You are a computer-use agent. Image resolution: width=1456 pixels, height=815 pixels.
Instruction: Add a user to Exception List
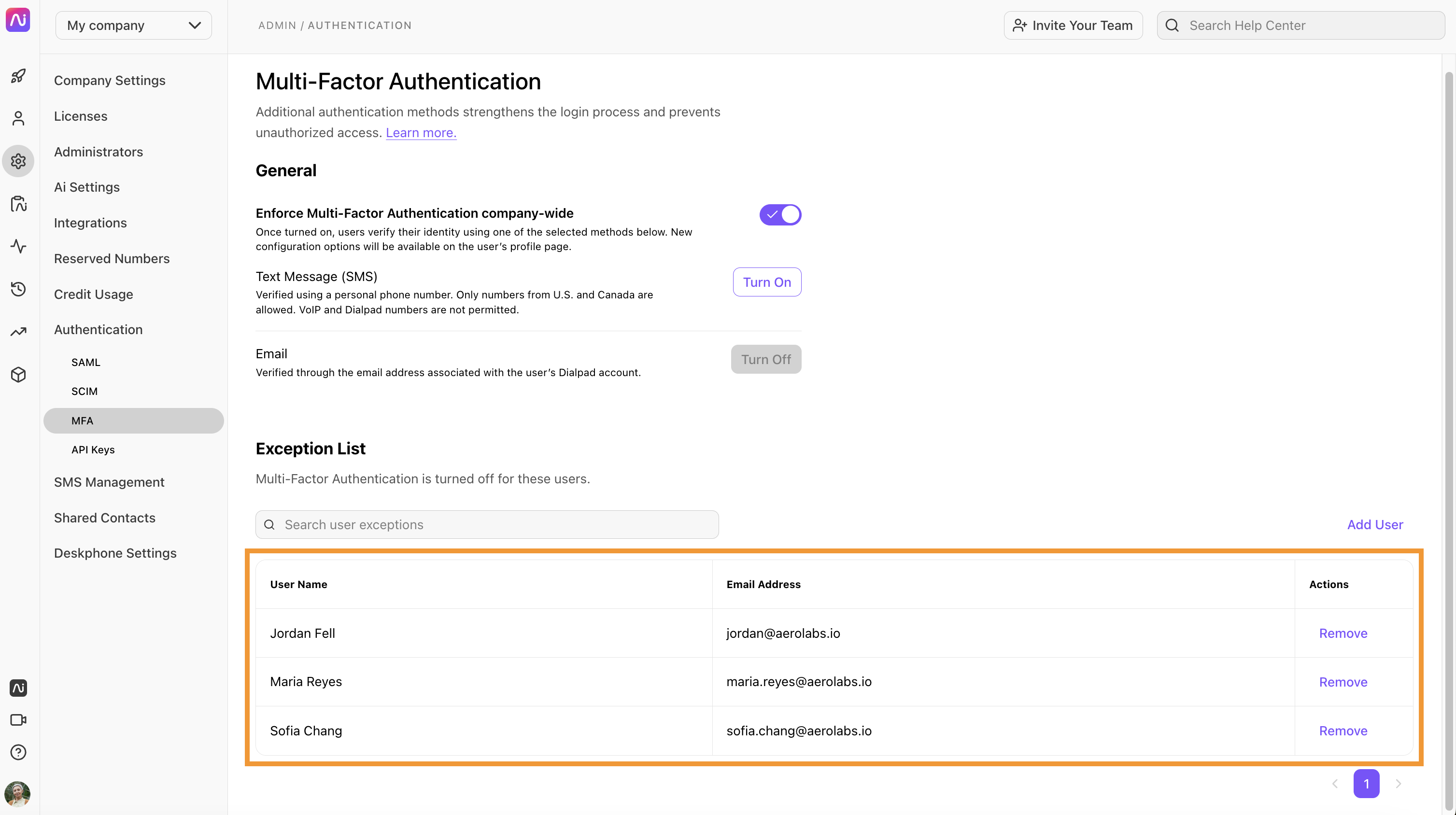(x=1375, y=524)
